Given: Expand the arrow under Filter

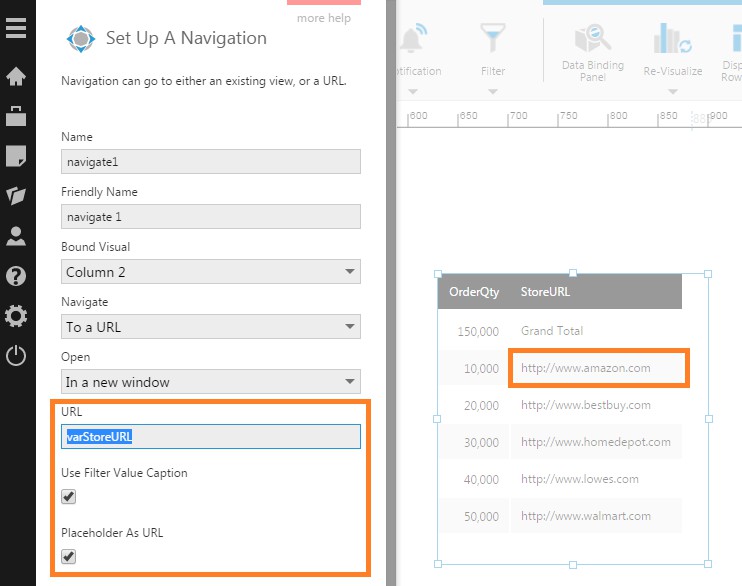Looking at the screenshot, I should 493,91.
